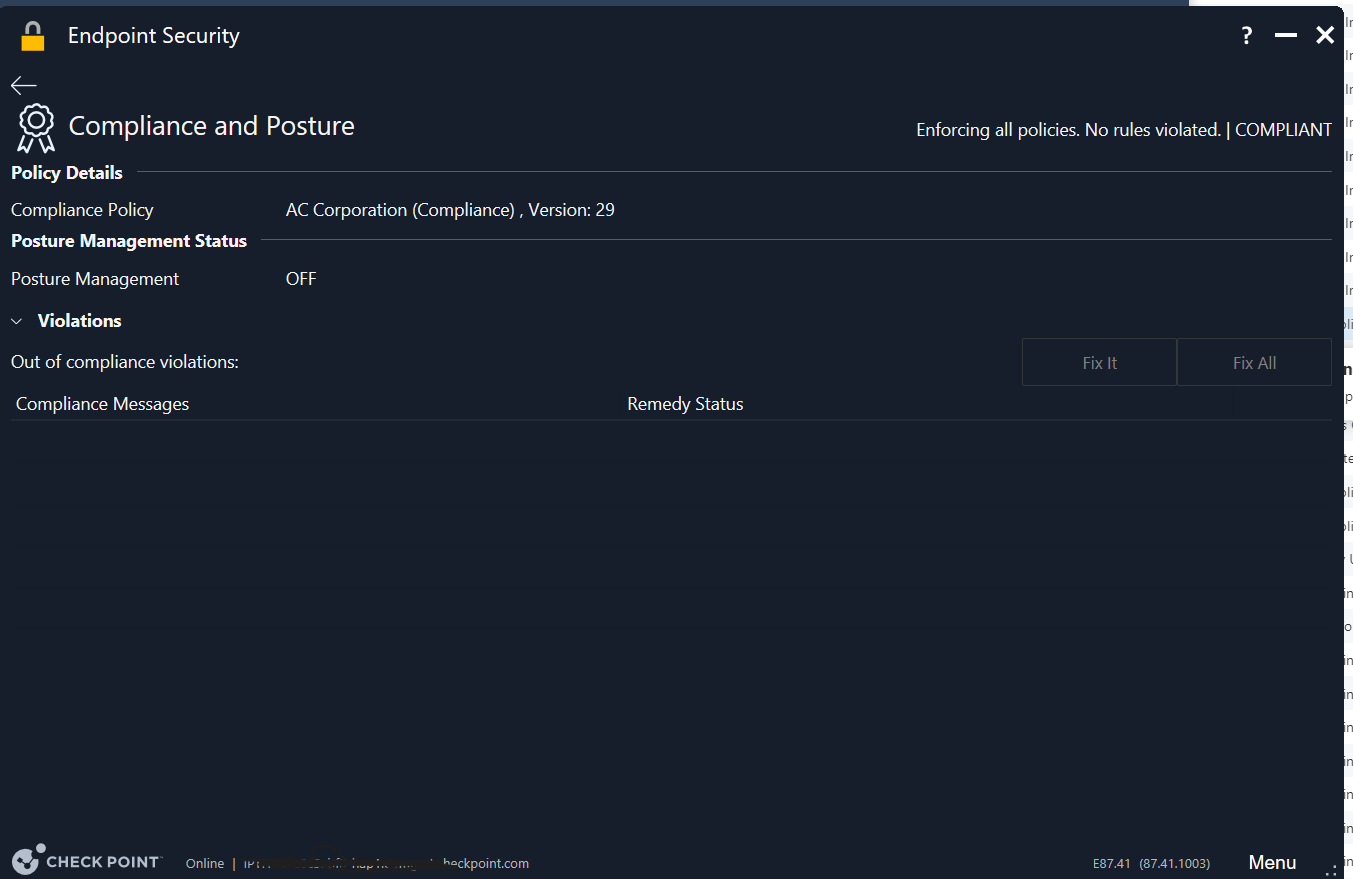Open help with the question mark icon
Image resolution: width=1353 pixels, height=879 pixels.
[x=1247, y=36]
